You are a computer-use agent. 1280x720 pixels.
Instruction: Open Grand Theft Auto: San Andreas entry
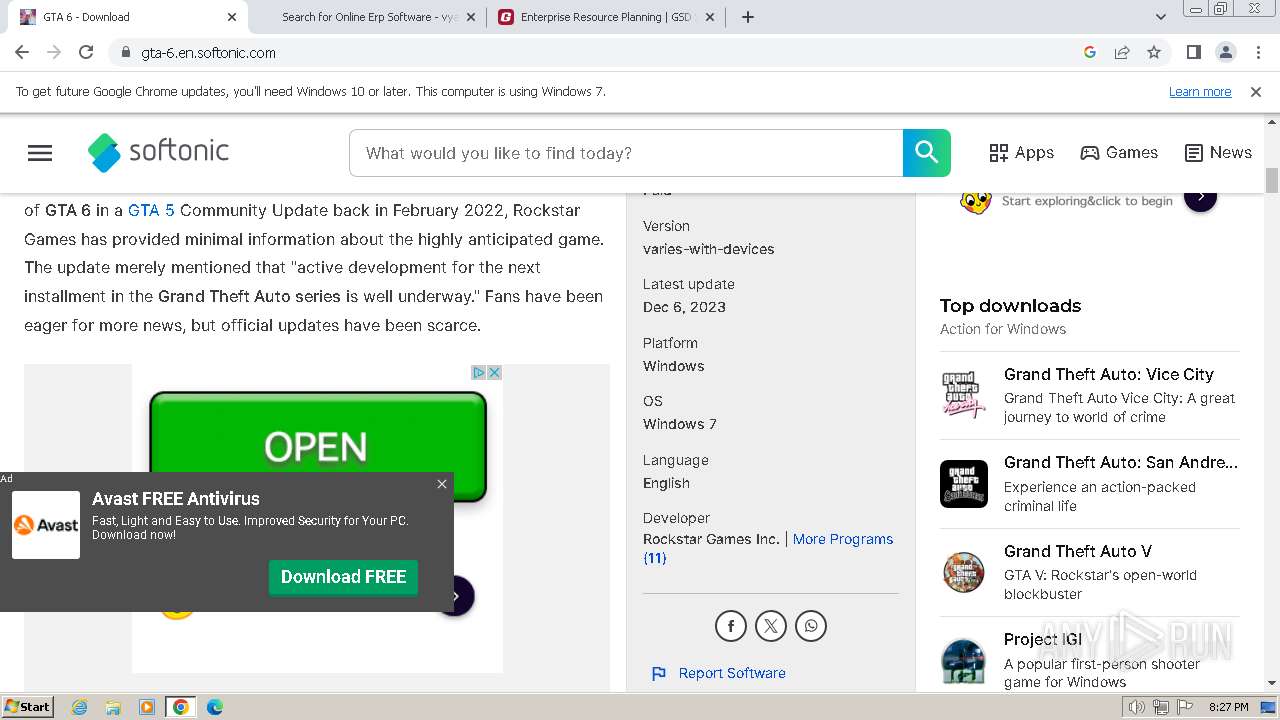pyautogui.click(x=1121, y=462)
